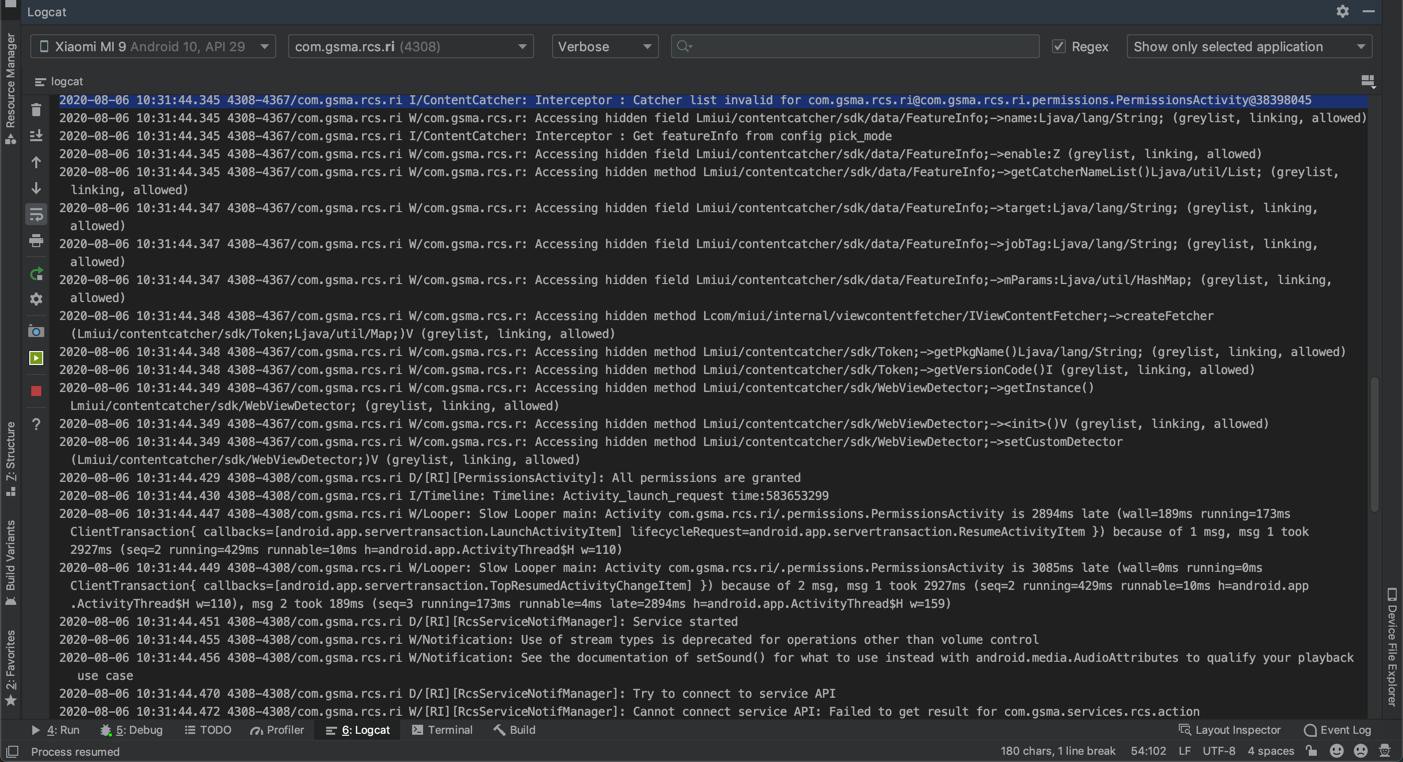
Task: Open the Terminal tool window
Action: click(x=442, y=730)
